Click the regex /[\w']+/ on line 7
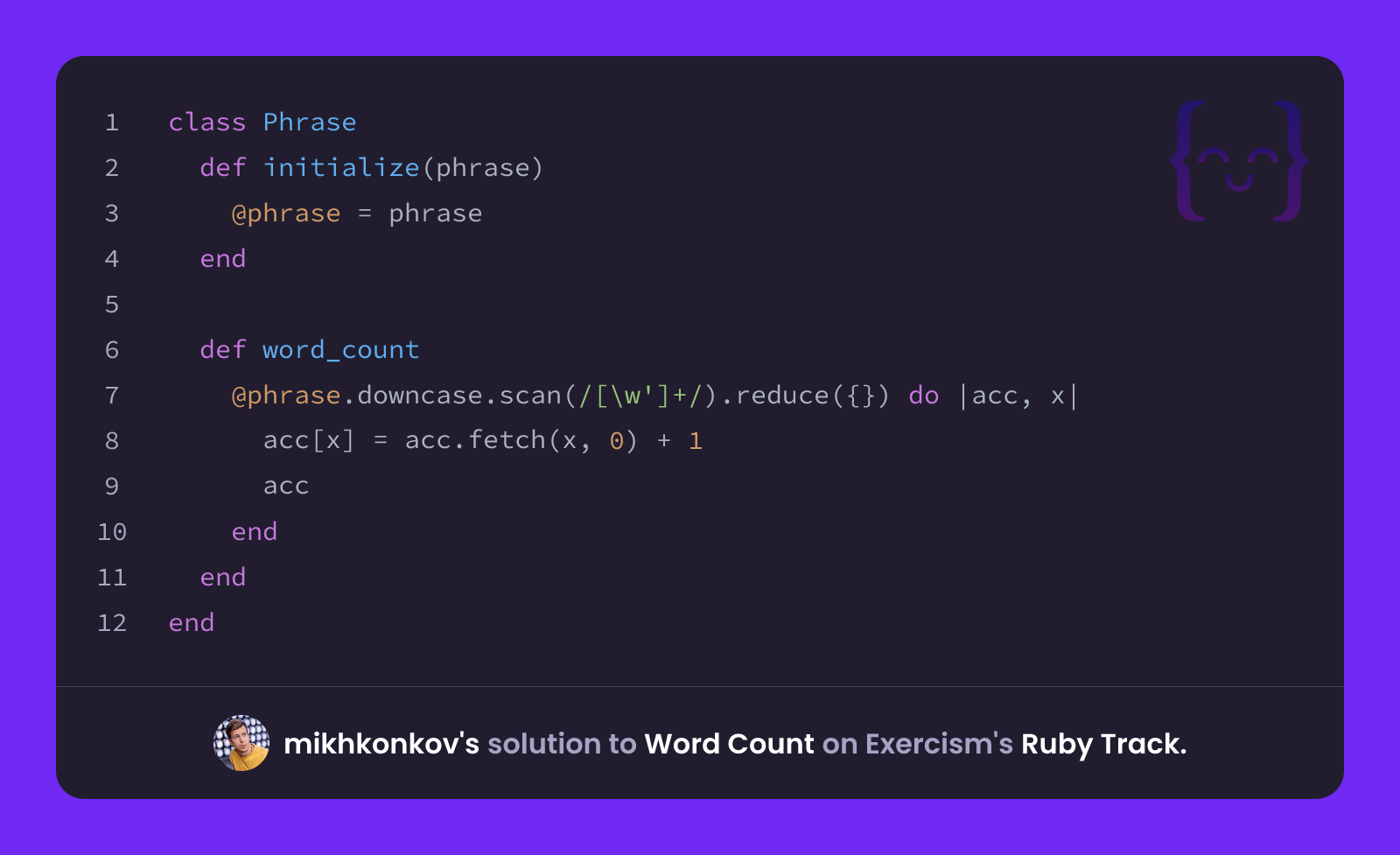This screenshot has width=1400, height=855. click(640, 395)
